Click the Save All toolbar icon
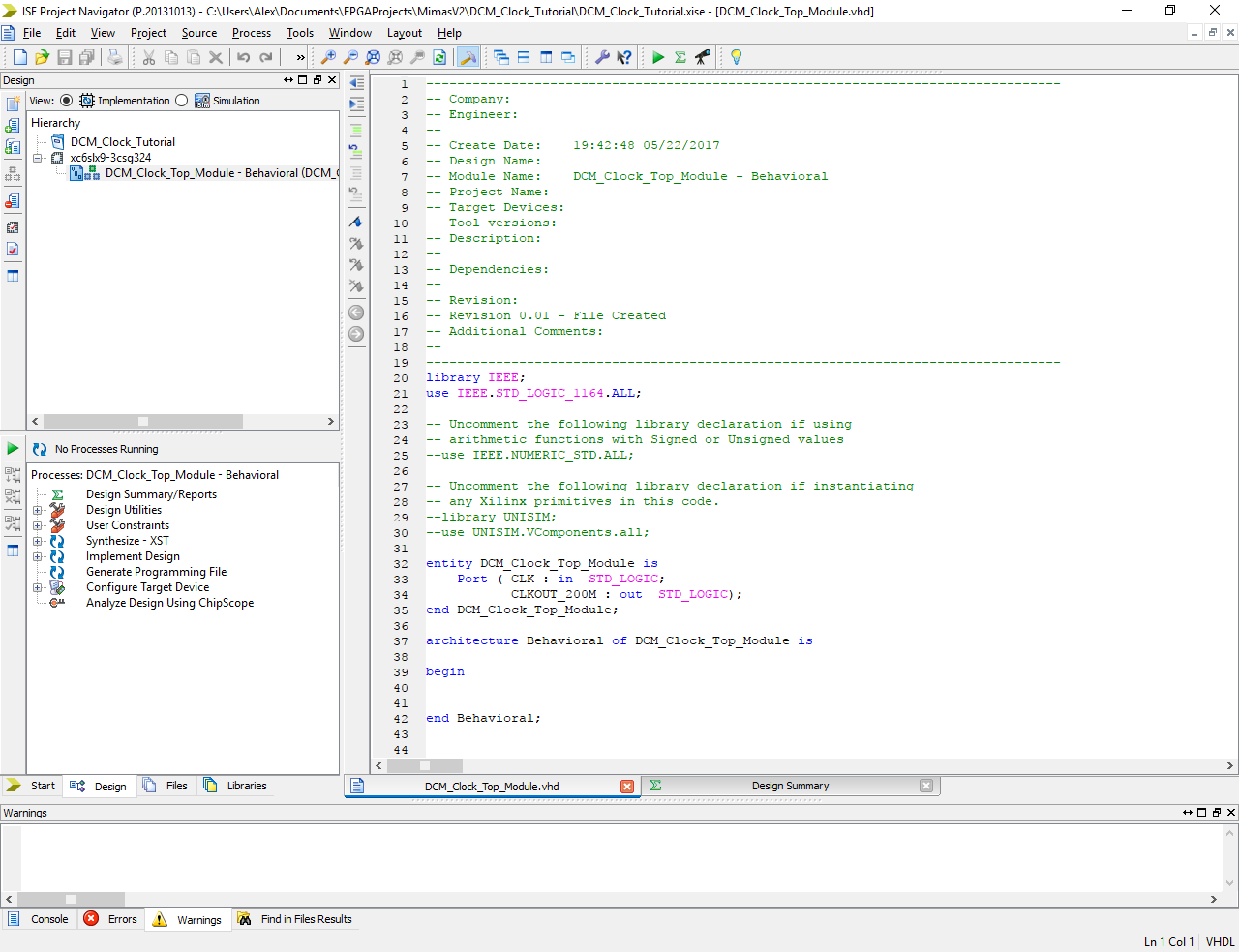The height and width of the screenshot is (952, 1239). point(86,57)
